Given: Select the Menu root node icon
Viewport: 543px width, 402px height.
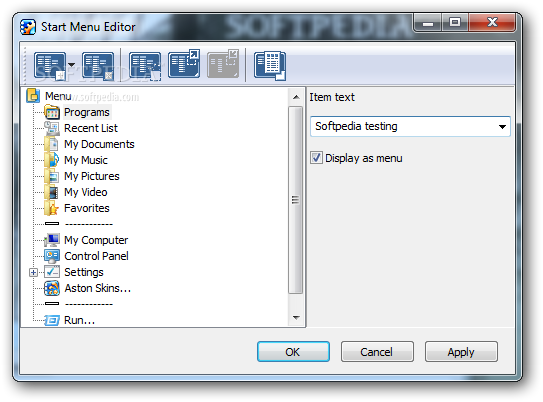Looking at the screenshot, I should tap(33, 96).
